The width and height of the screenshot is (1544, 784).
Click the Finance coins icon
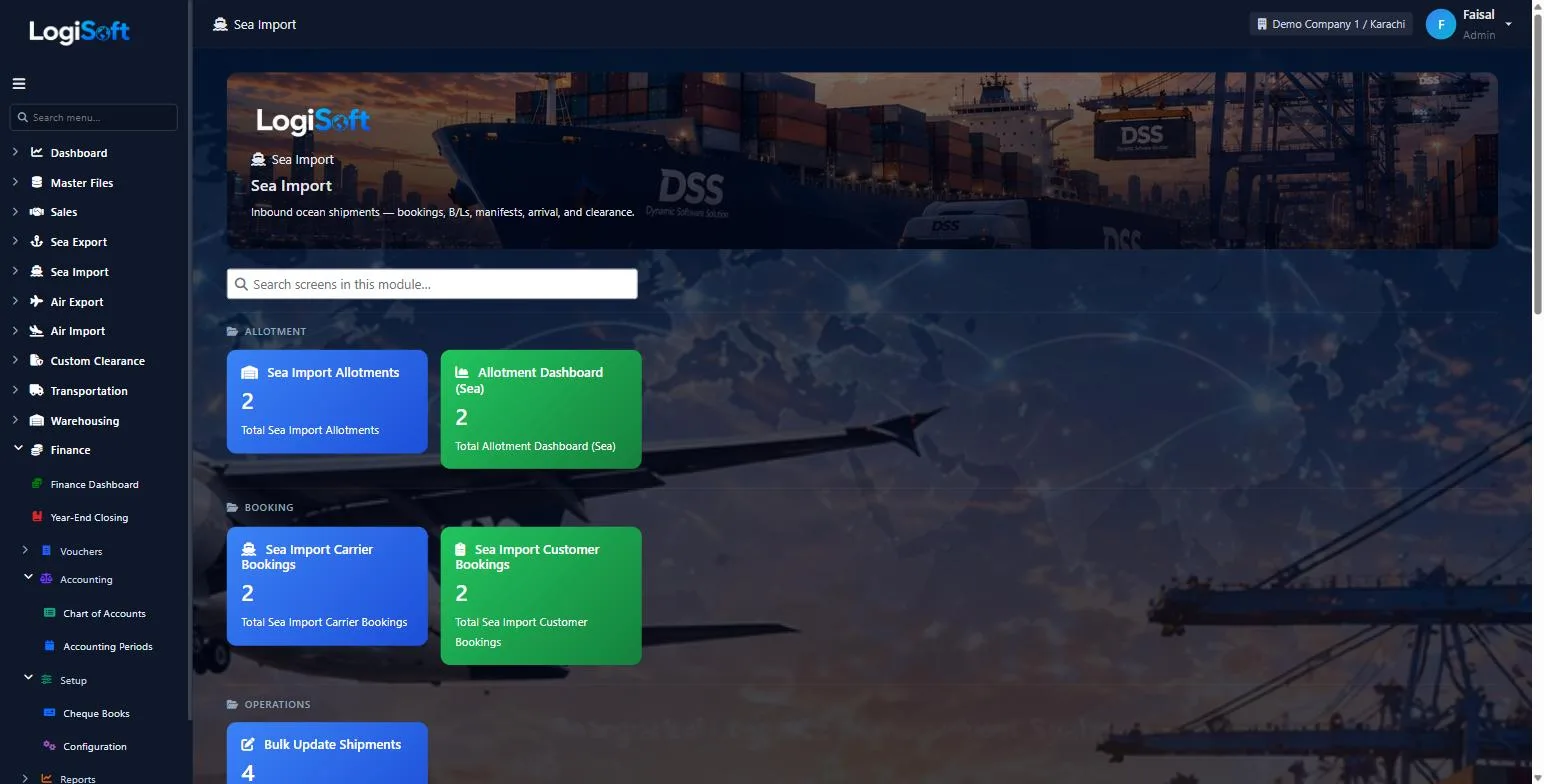37,450
